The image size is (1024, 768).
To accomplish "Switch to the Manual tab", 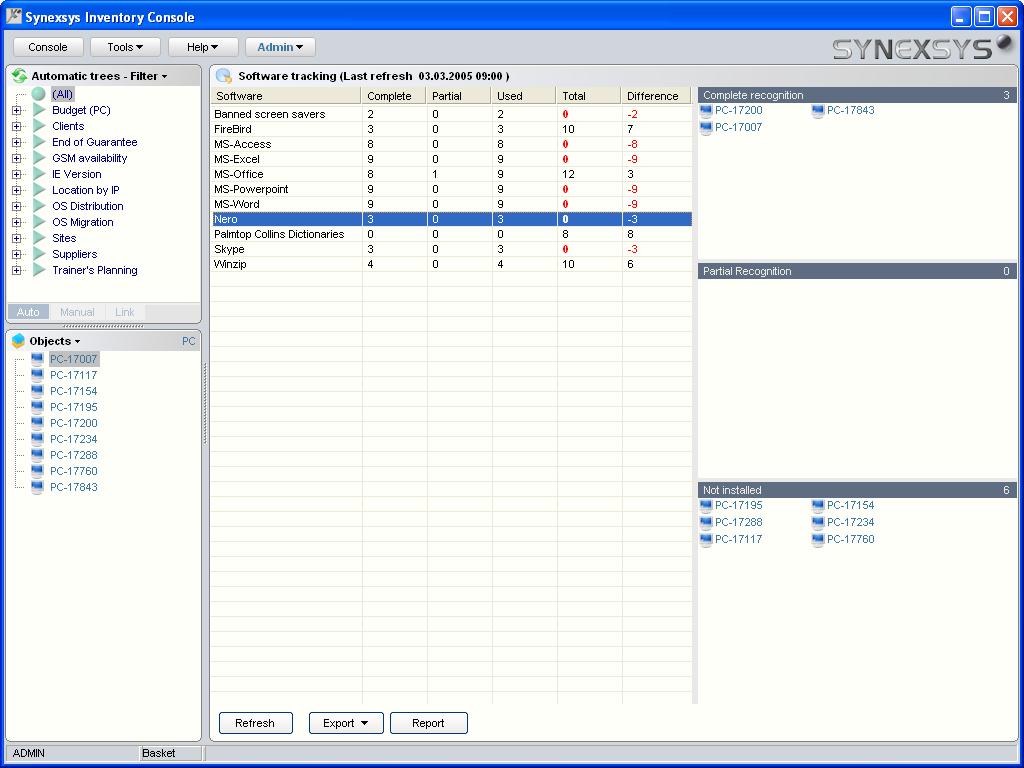I will pos(77,312).
